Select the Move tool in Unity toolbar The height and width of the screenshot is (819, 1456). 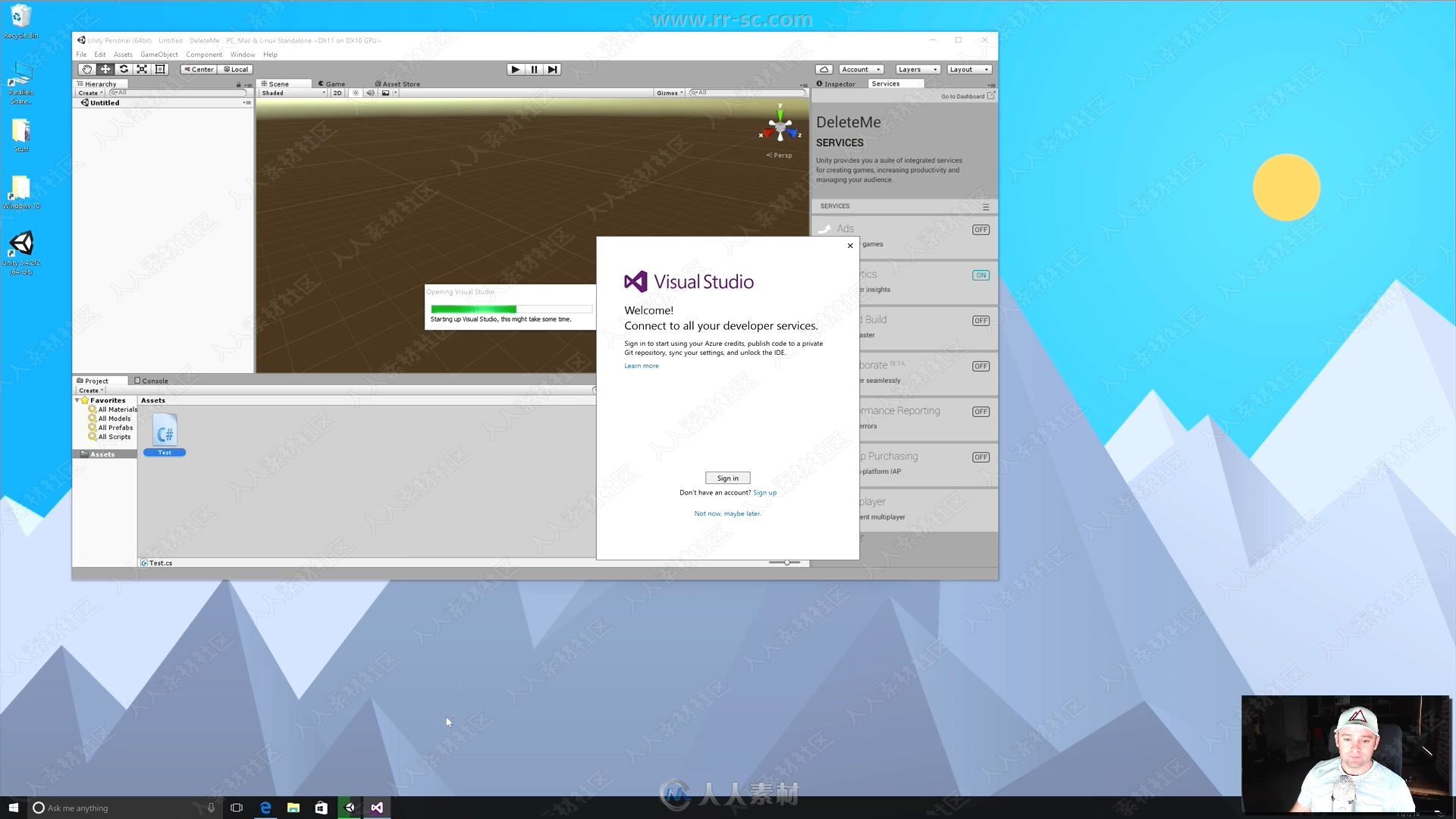click(x=105, y=69)
